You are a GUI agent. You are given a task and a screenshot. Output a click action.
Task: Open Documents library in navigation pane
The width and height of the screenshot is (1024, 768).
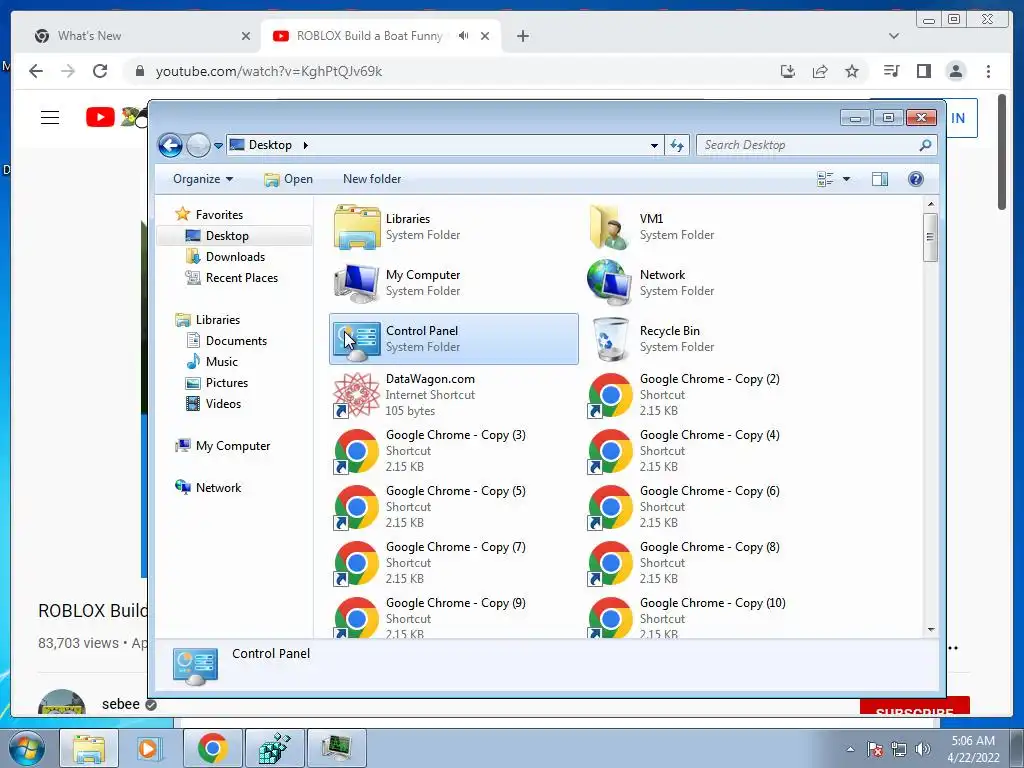(x=227, y=340)
